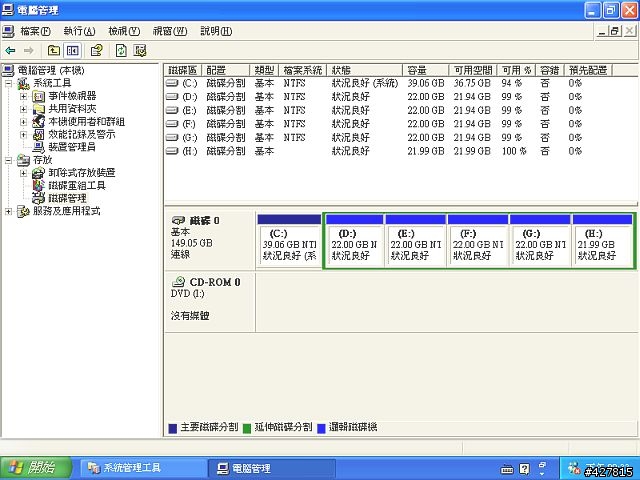Select the (F:) partition block in disk map
The width and height of the screenshot is (640, 480).
pos(478,241)
